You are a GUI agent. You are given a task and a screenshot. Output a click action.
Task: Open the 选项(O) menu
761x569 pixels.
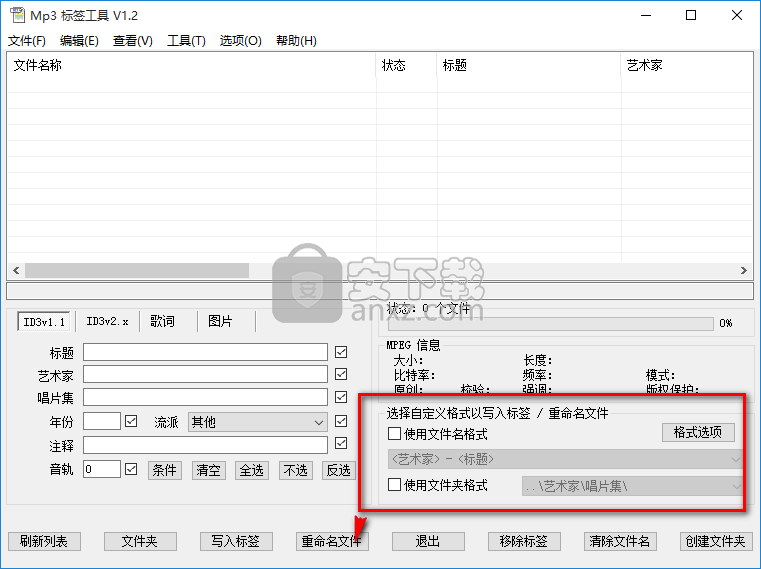pyautogui.click(x=240, y=41)
